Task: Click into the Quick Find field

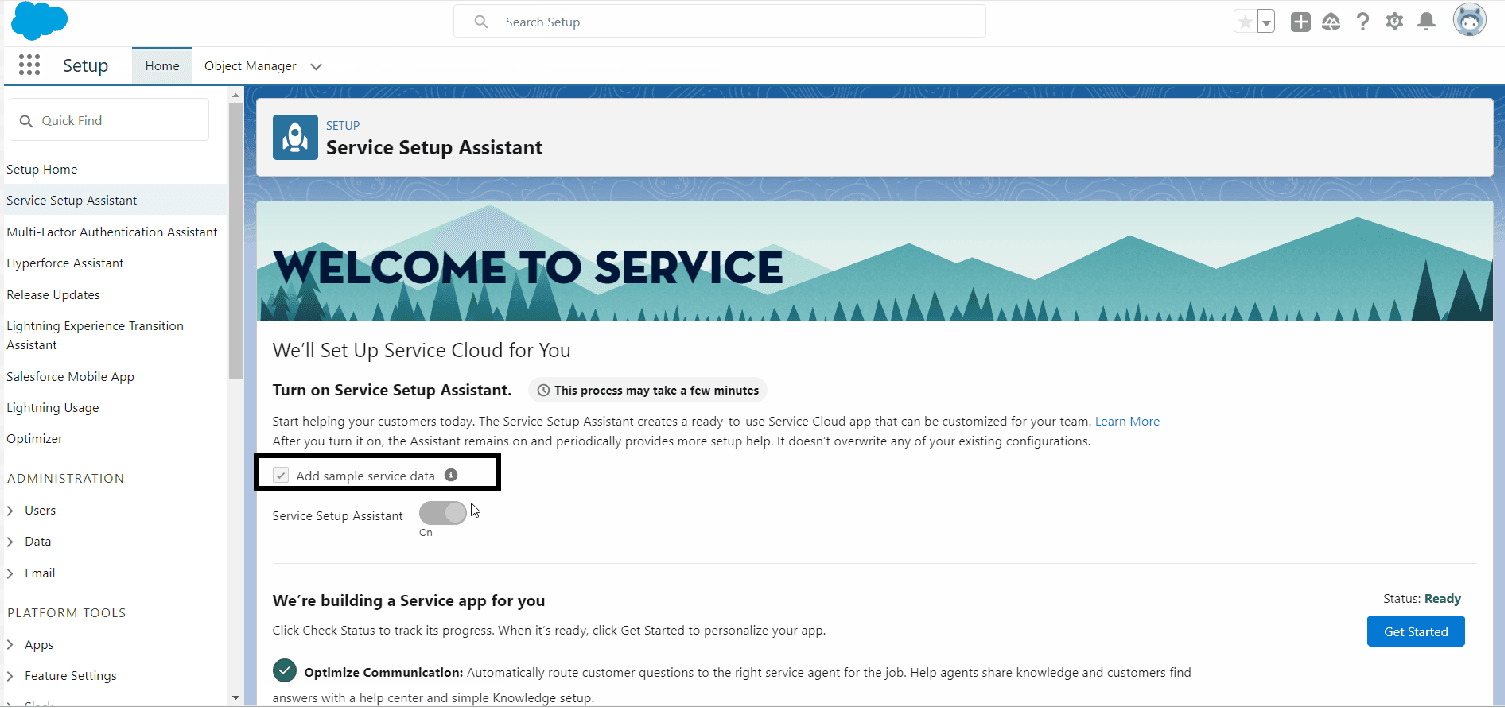Action: pyautogui.click(x=109, y=120)
